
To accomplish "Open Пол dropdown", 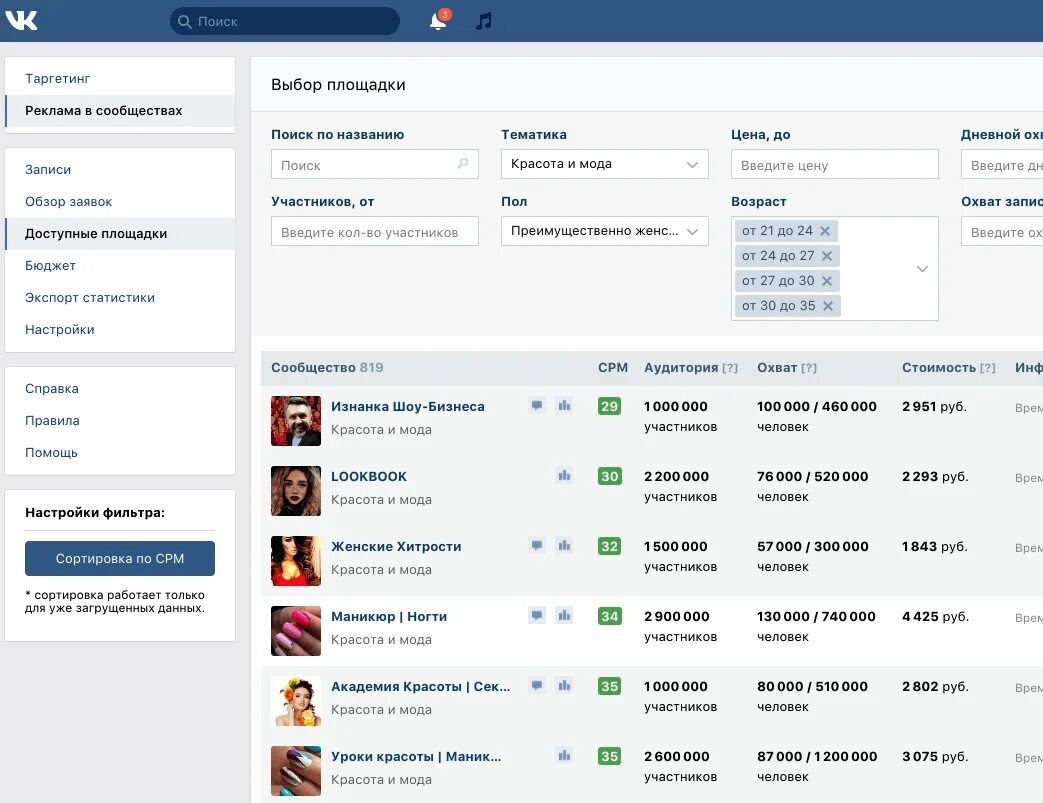I will pyautogui.click(x=605, y=231).
